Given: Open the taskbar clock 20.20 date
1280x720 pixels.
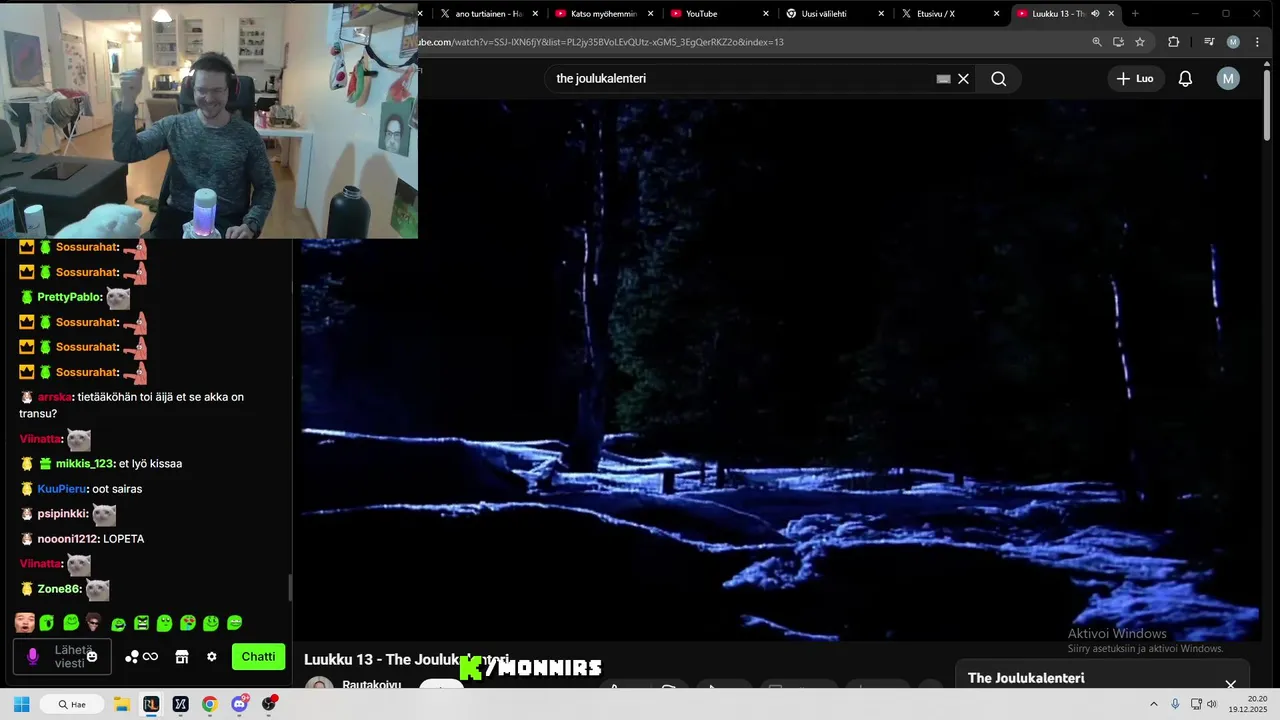Looking at the screenshot, I should click(x=1250, y=704).
